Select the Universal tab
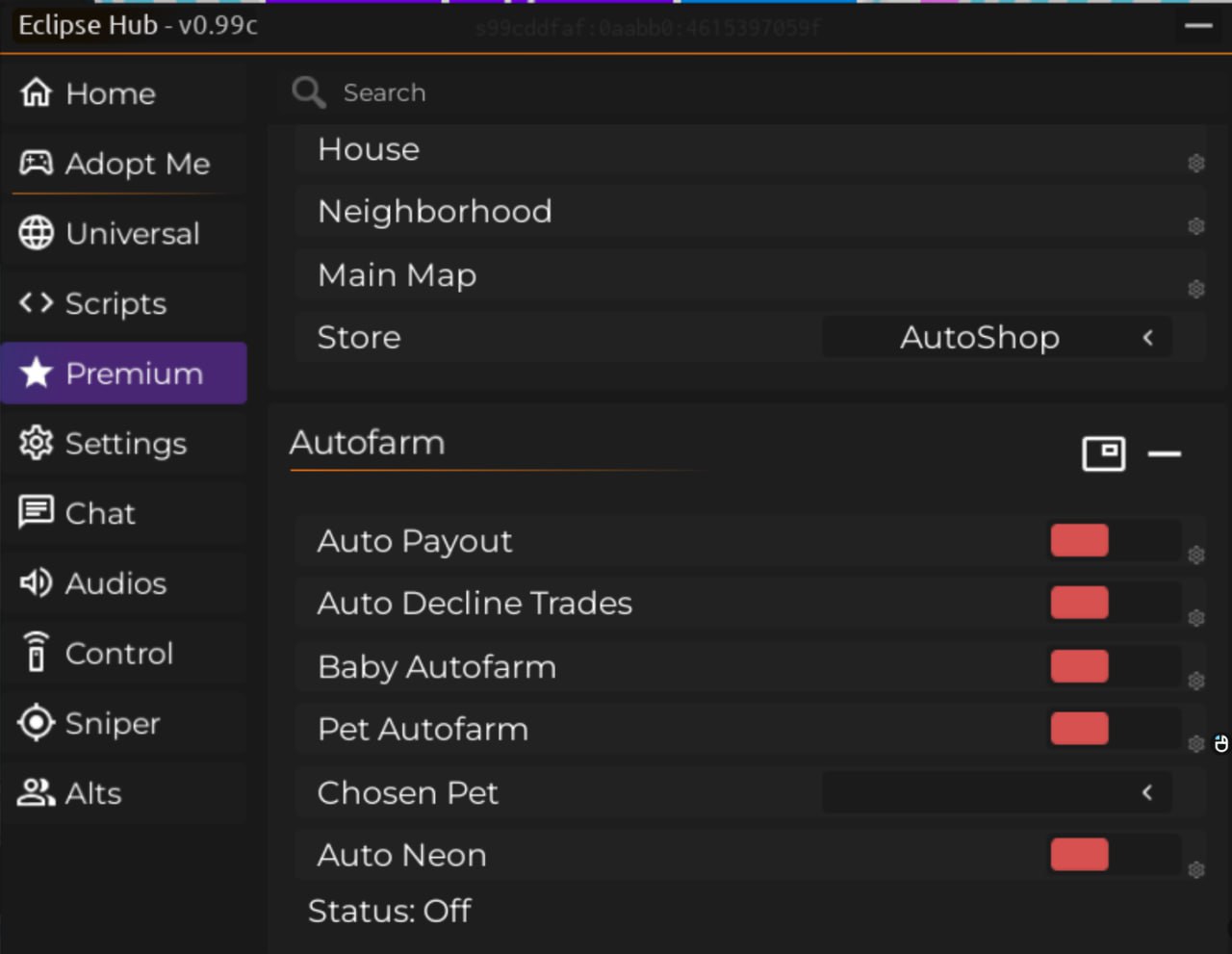This screenshot has height=954, width=1232. tap(124, 233)
